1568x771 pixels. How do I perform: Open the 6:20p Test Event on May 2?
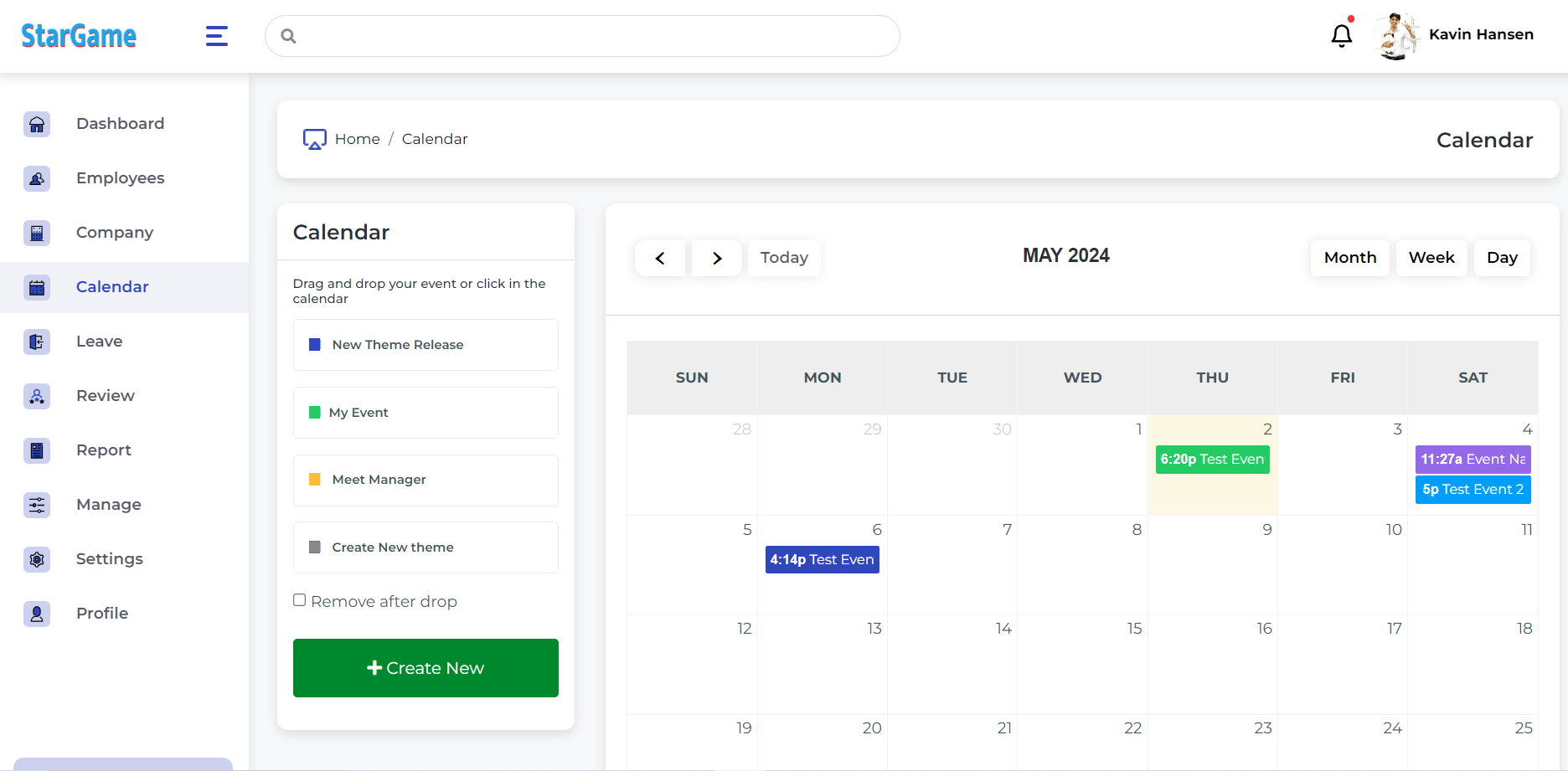point(1212,460)
